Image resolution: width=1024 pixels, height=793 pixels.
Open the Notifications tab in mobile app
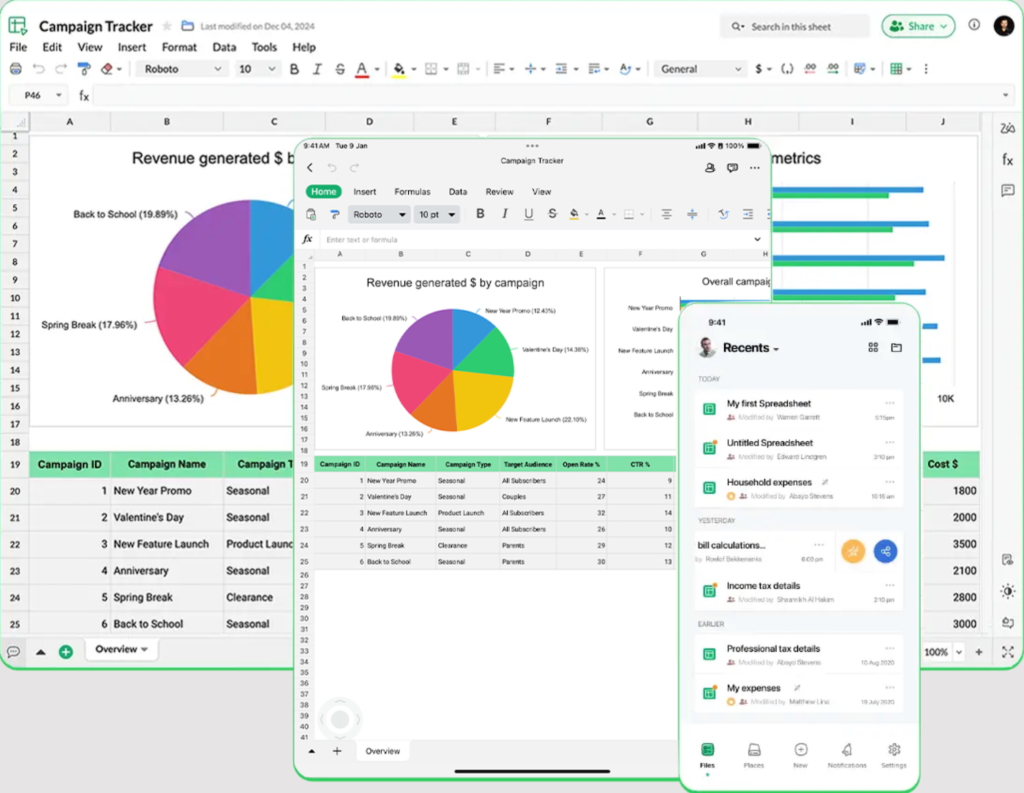pos(845,755)
